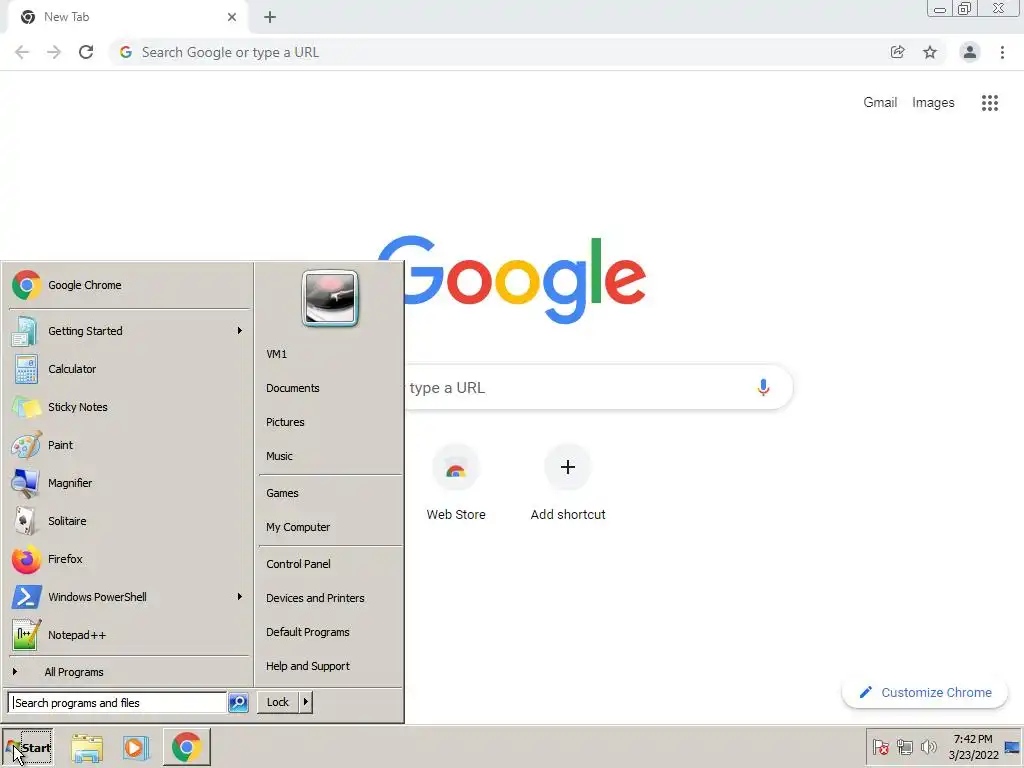Expand Windows PowerShell jump list arrow
This screenshot has width=1024, height=768.
pos(240,596)
